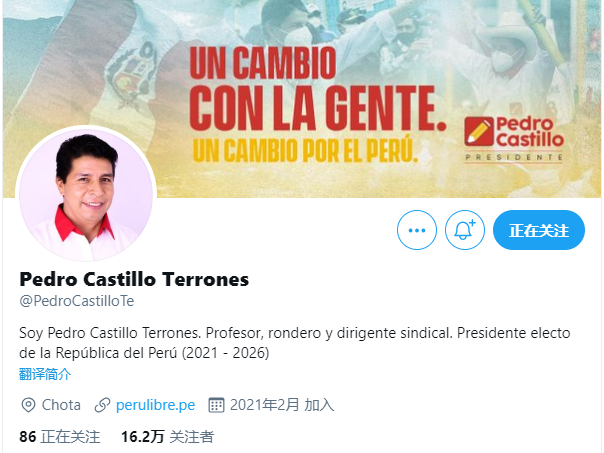
Task: Click the Pedro Castillo Presidente pencil logo
Action: pos(514,139)
